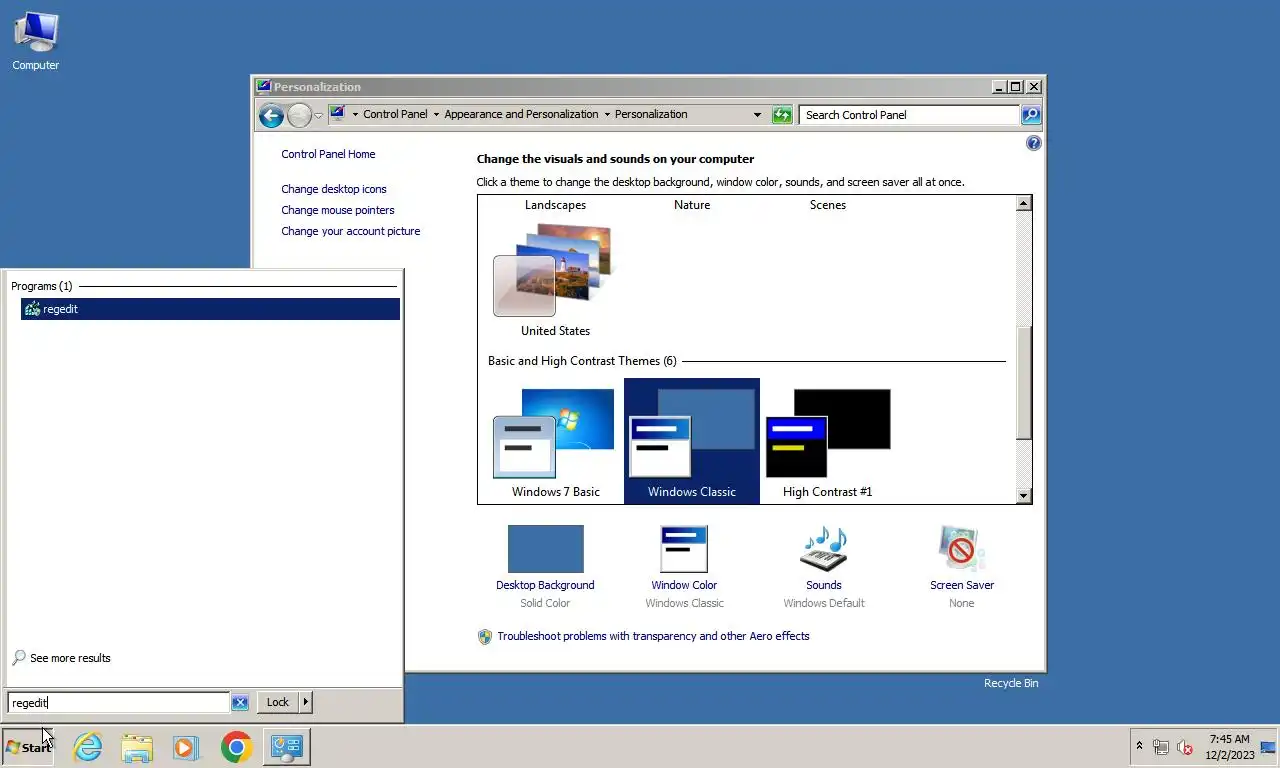The image size is (1280, 768).
Task: Open Windows Media Player from taskbar
Action: pyautogui.click(x=185, y=747)
